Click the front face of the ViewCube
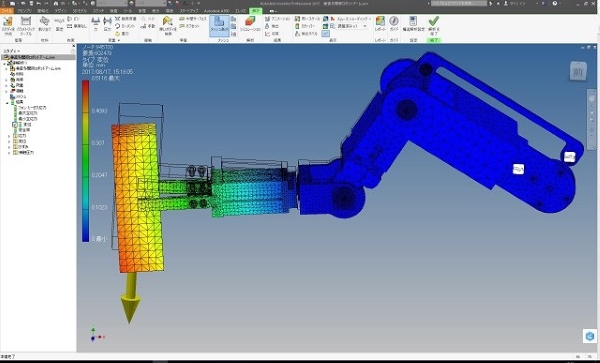The width and height of the screenshot is (600, 363). 577,72
